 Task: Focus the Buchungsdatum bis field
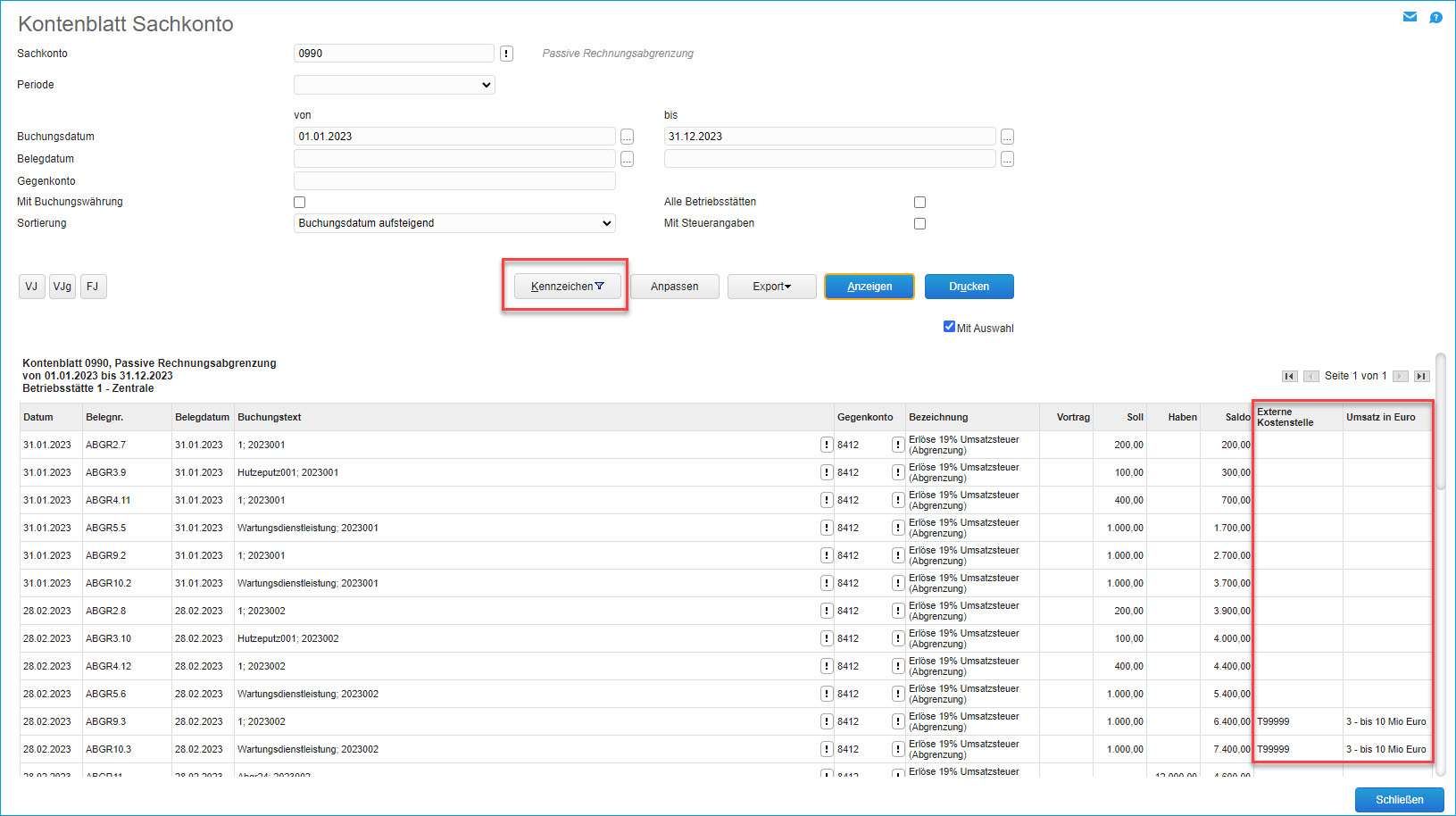[829, 137]
